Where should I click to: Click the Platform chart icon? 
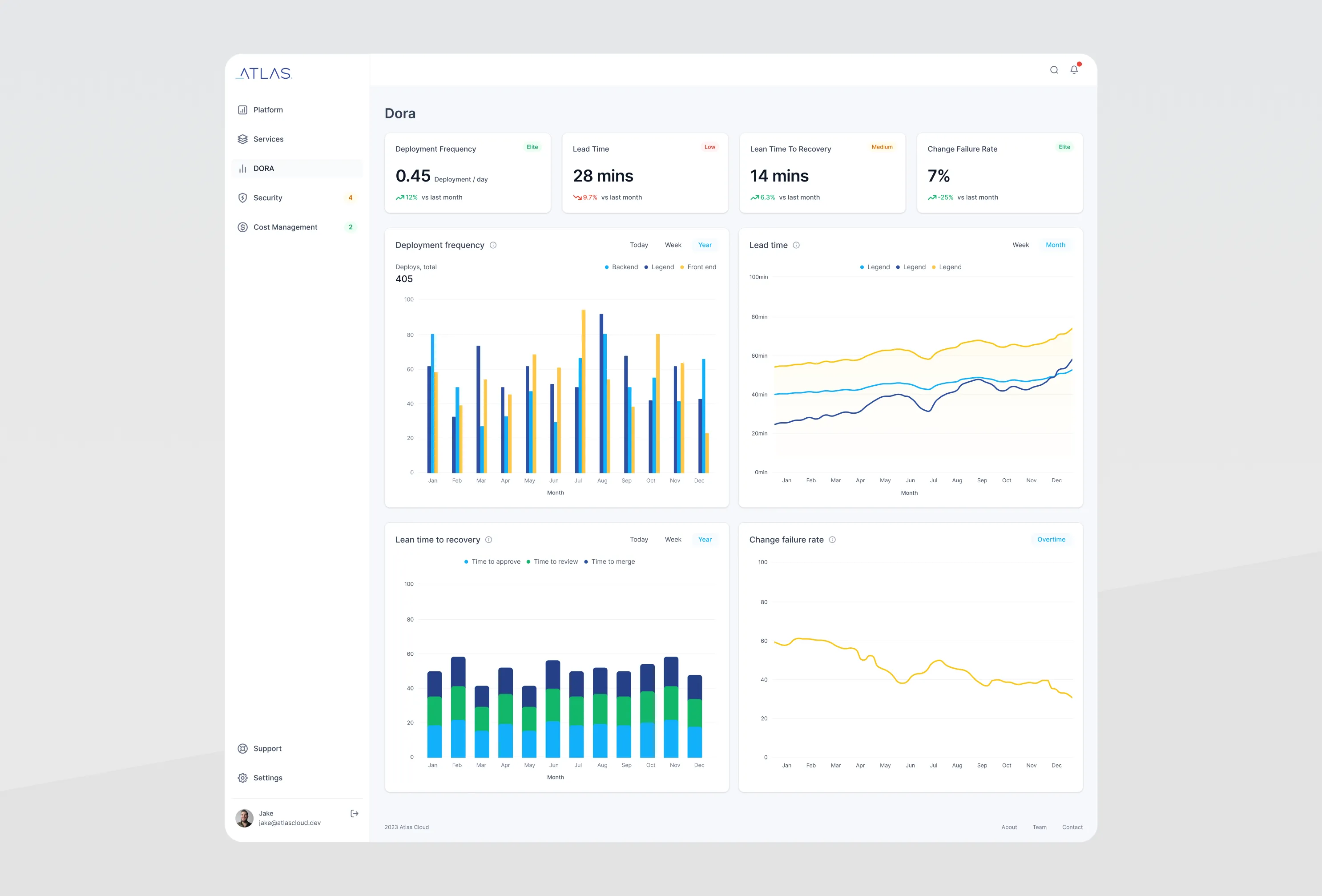click(242, 110)
